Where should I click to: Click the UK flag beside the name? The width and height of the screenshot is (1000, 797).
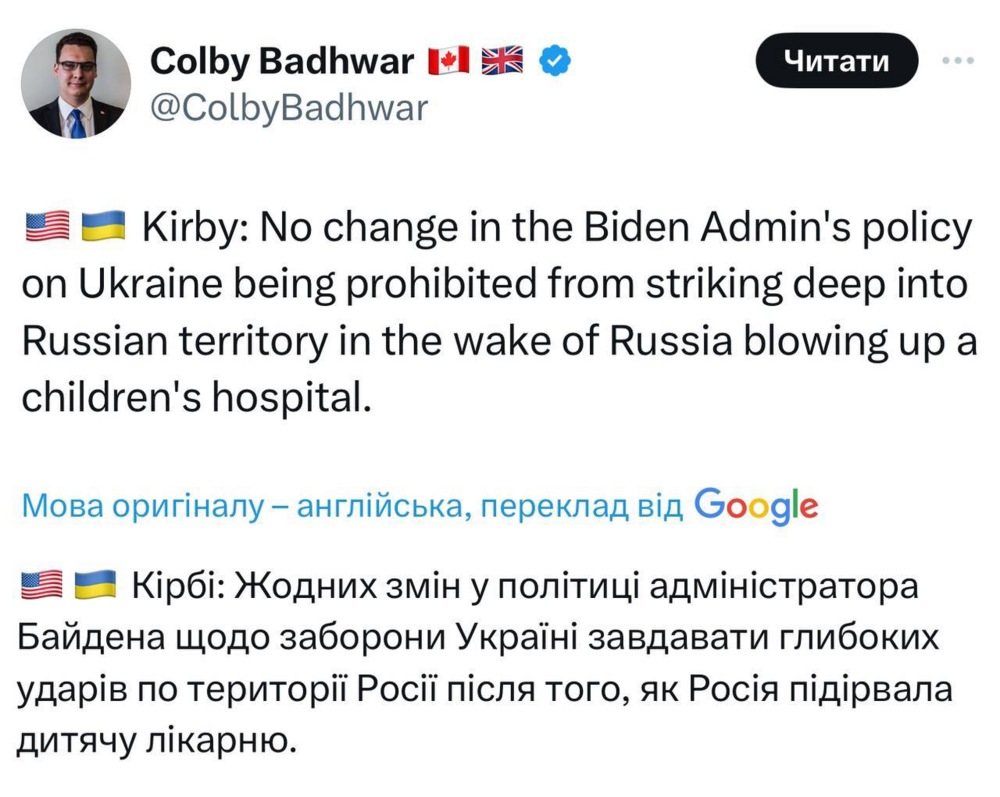(x=502, y=62)
